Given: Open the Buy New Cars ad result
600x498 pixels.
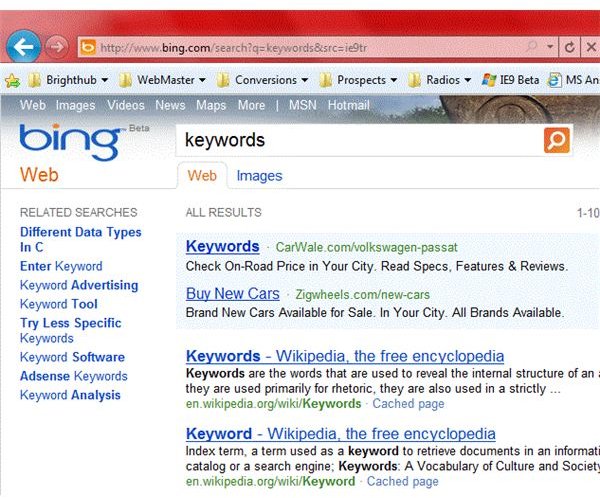Looking at the screenshot, I should 233,294.
